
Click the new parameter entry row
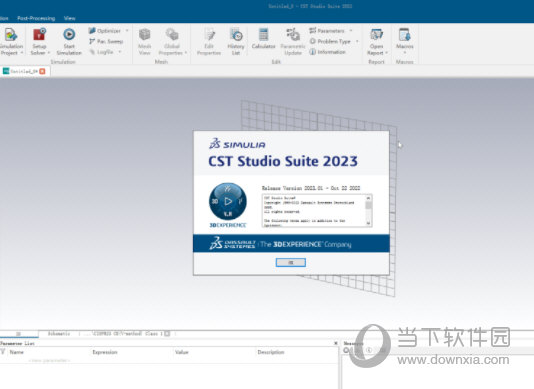point(49,360)
